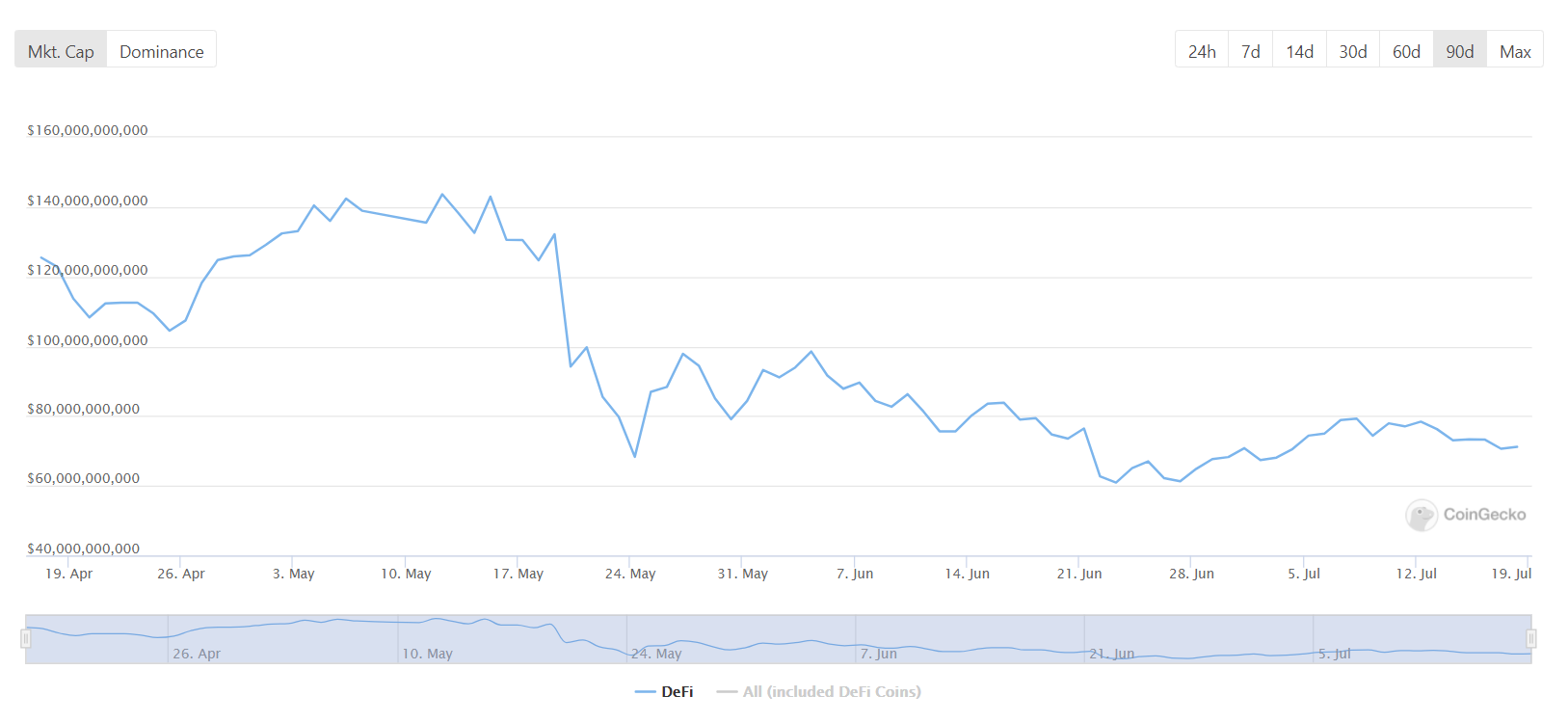The image size is (1568, 723).
Task: Switch chart to the 60d range
Action: pyautogui.click(x=1406, y=51)
